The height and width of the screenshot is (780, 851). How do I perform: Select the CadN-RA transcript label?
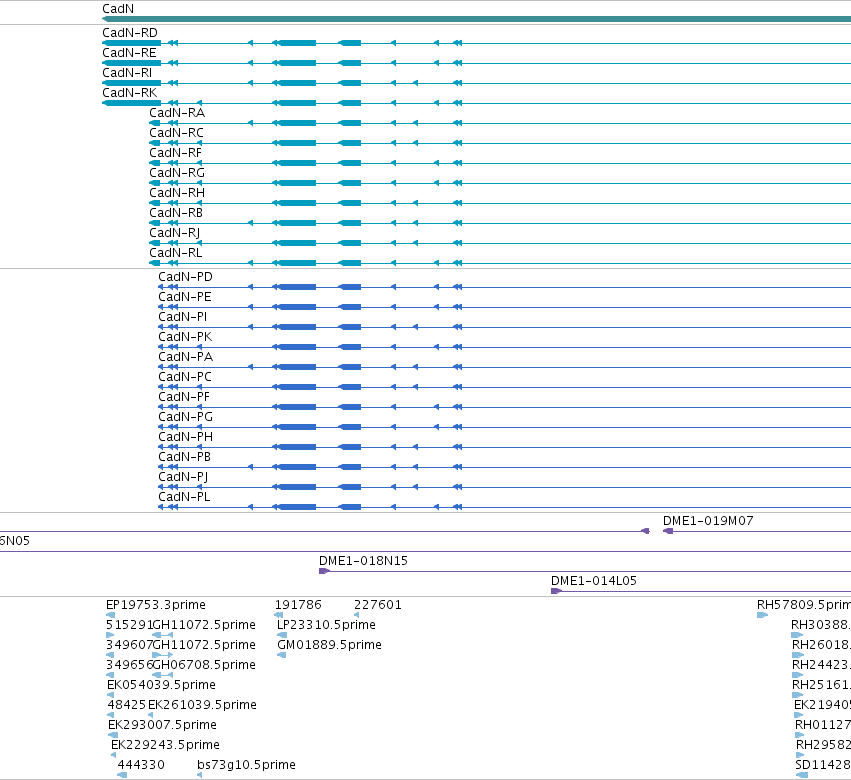(x=177, y=113)
